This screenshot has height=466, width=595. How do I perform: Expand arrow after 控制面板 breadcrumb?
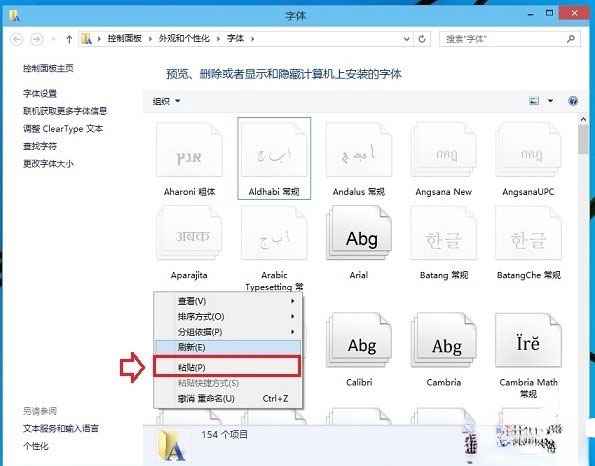point(150,39)
